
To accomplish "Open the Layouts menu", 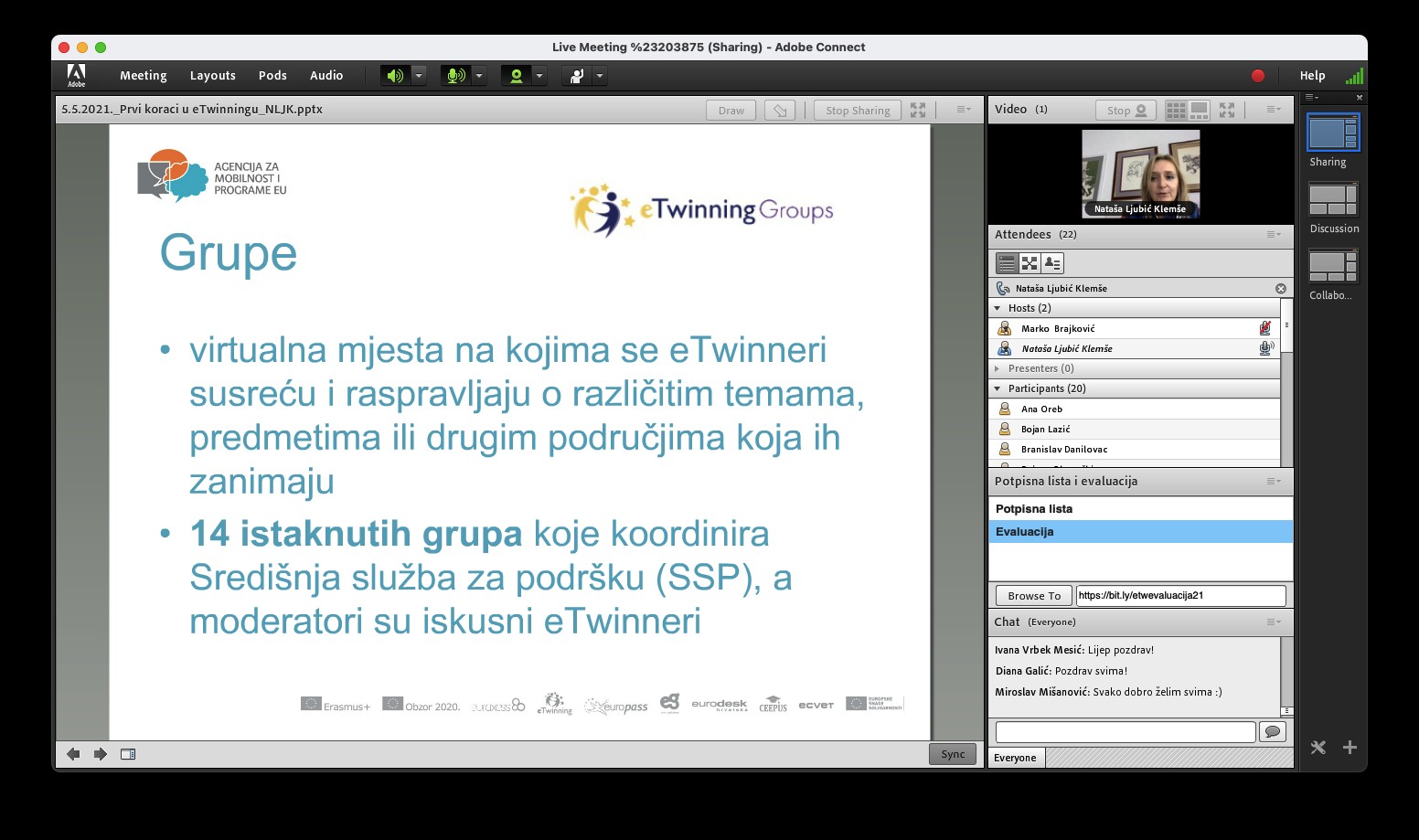I will pos(213,76).
